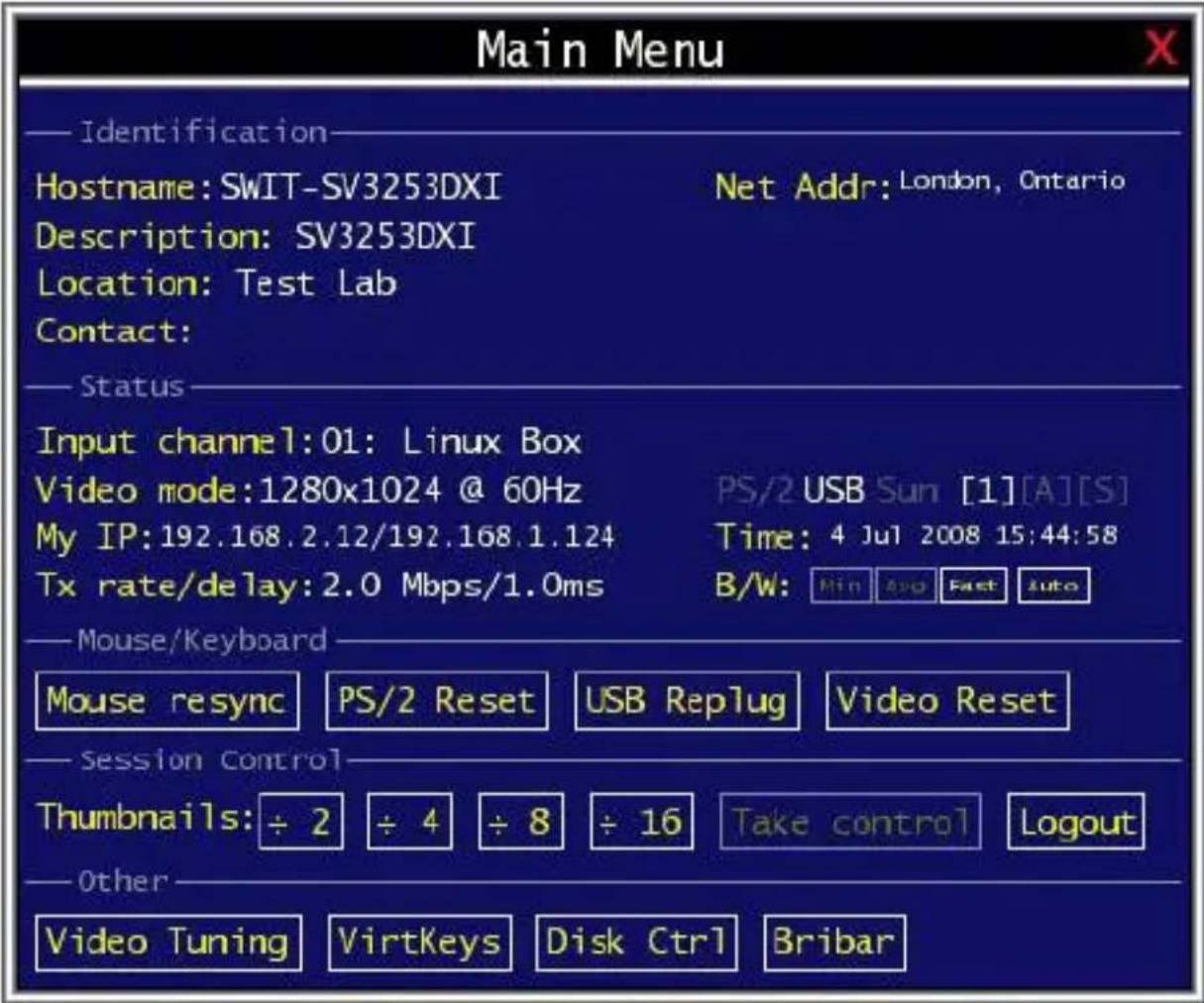
Task: Select Fast bandwidth mode
Action: (973, 586)
